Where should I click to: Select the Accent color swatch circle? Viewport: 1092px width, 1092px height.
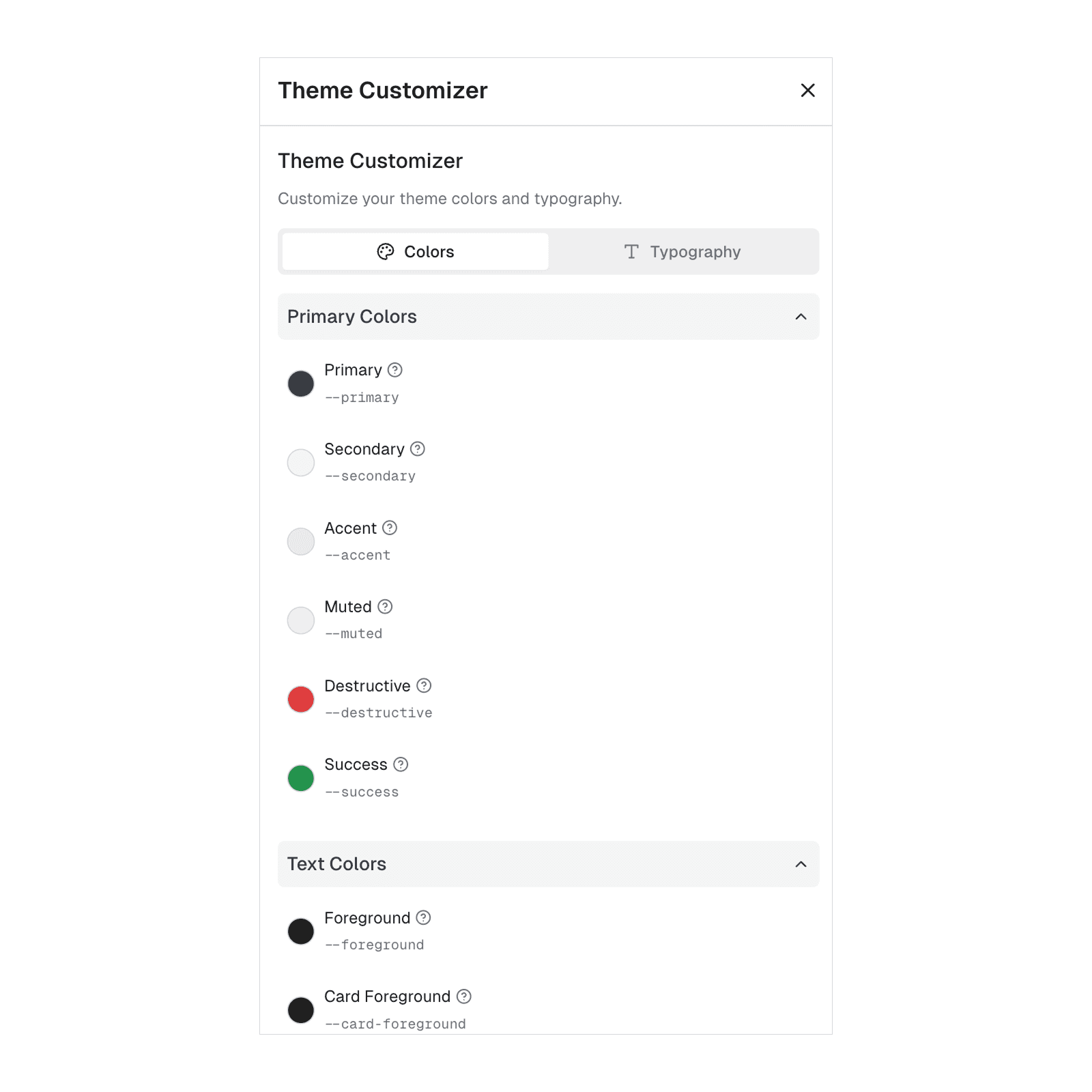coord(301,541)
